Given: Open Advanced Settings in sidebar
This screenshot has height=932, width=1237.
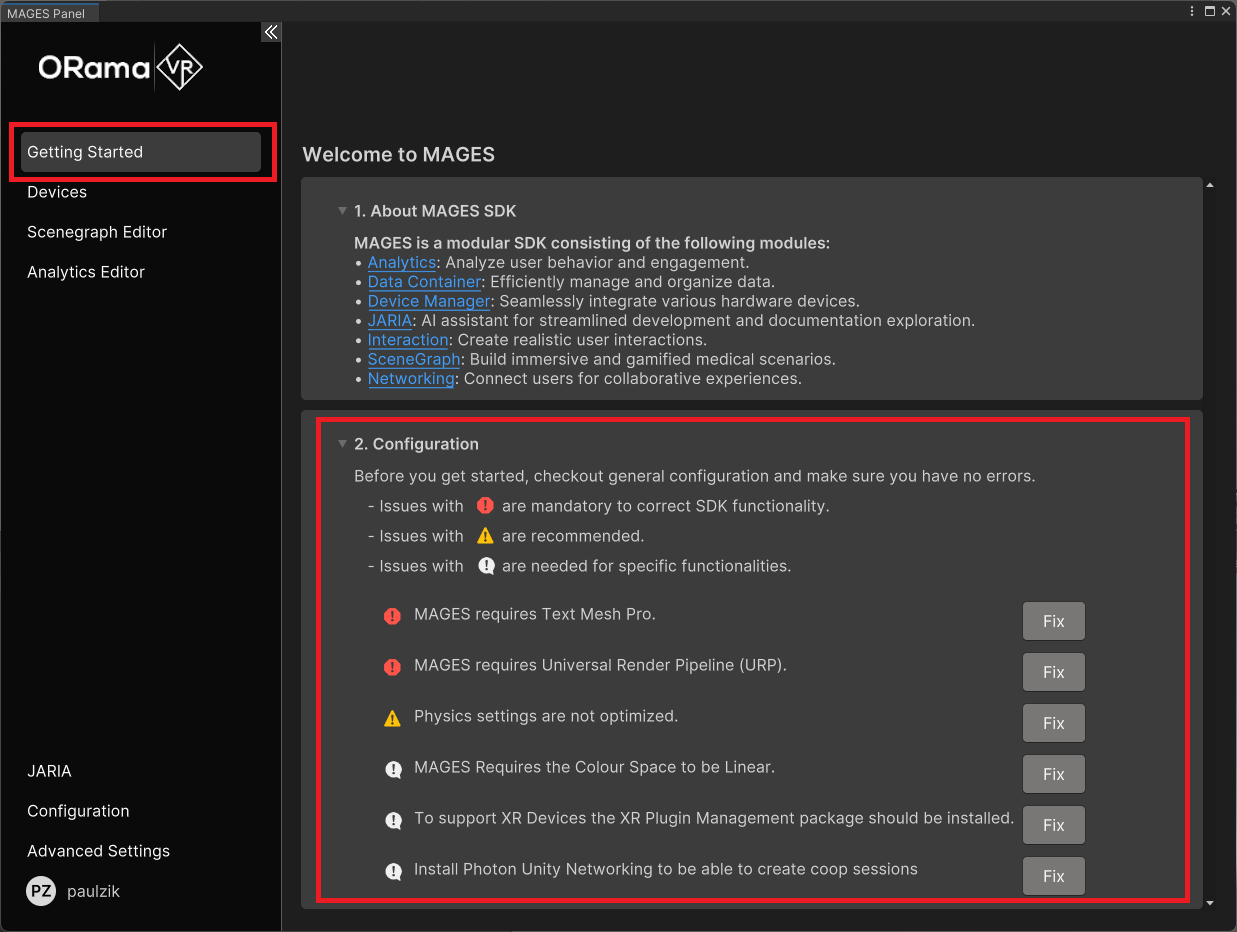Looking at the screenshot, I should coord(98,851).
